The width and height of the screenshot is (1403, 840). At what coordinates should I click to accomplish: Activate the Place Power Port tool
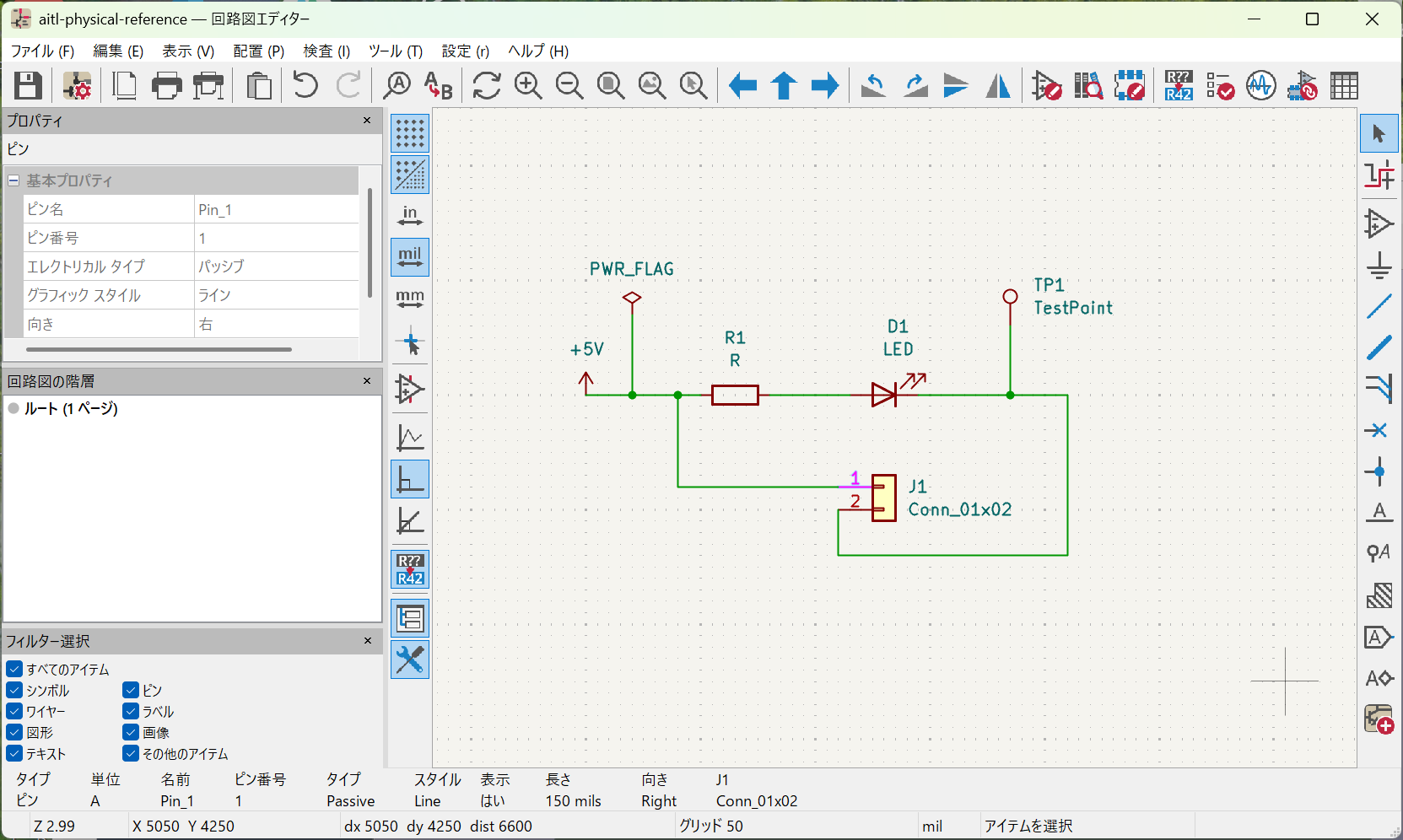coord(1380,265)
